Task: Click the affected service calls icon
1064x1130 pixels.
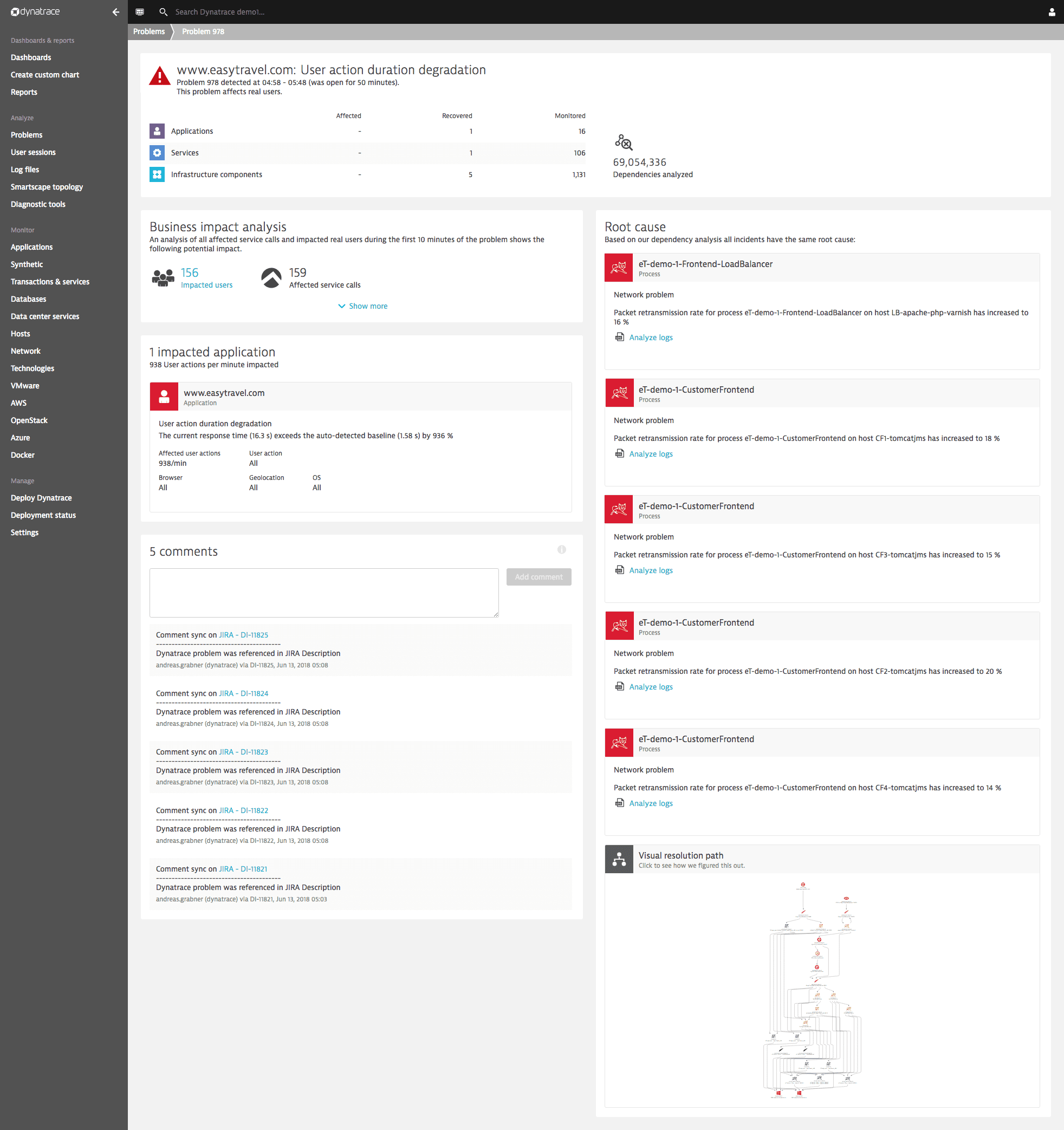Action: (271, 278)
